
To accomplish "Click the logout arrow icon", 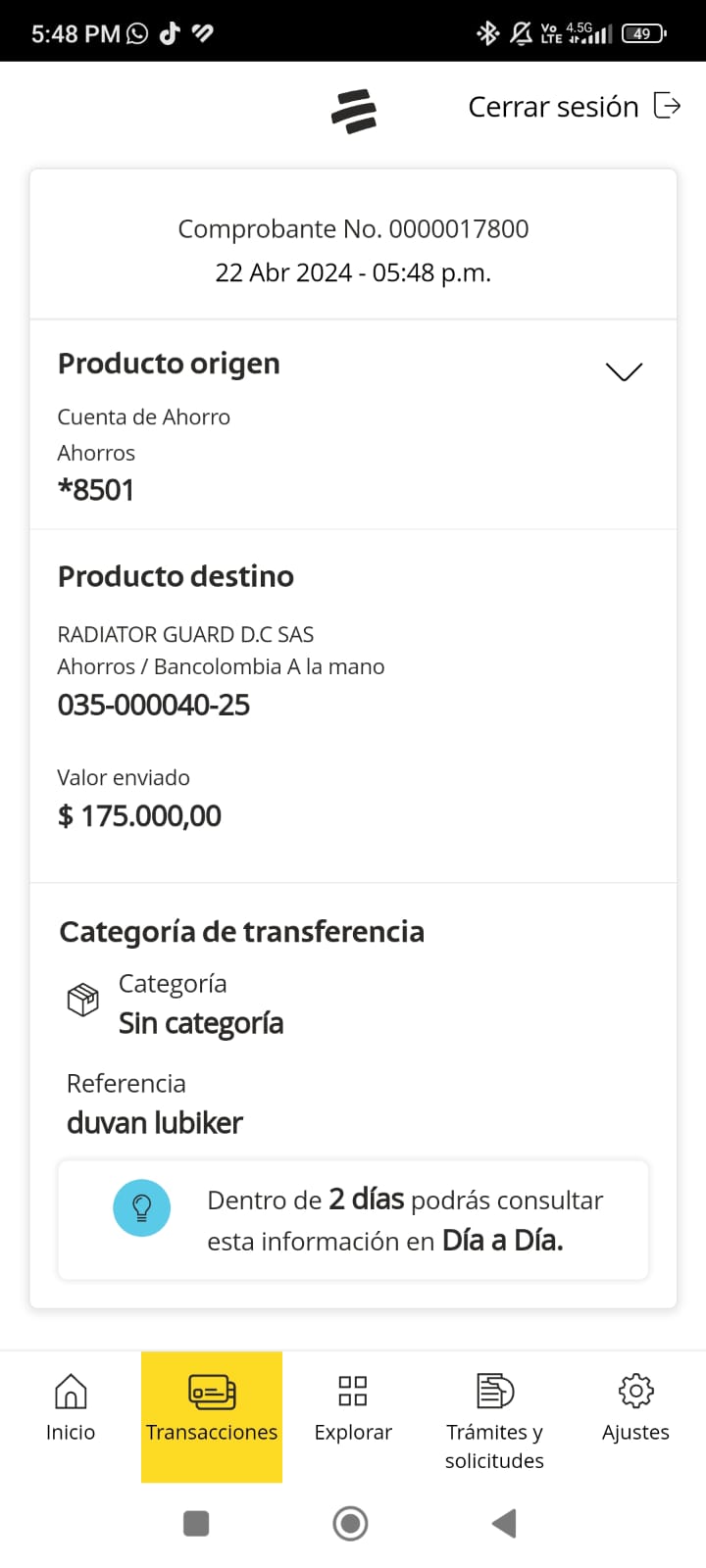I will point(667,106).
